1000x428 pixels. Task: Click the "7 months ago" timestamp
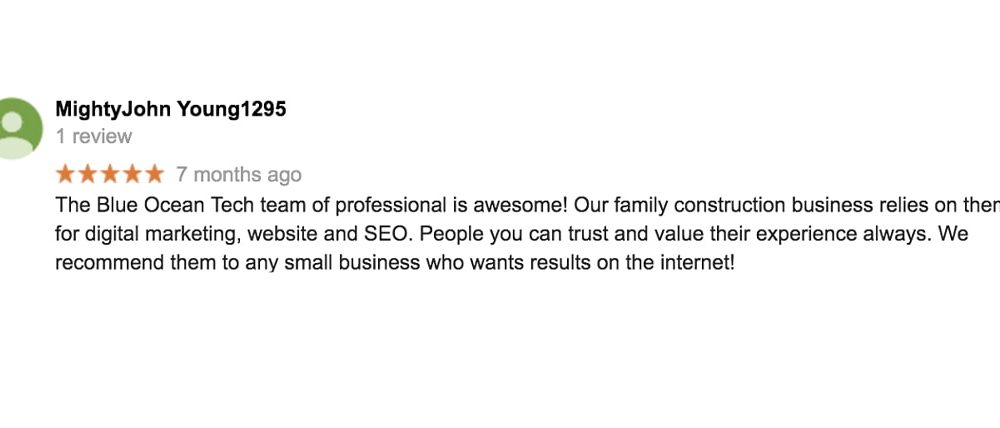tap(239, 175)
